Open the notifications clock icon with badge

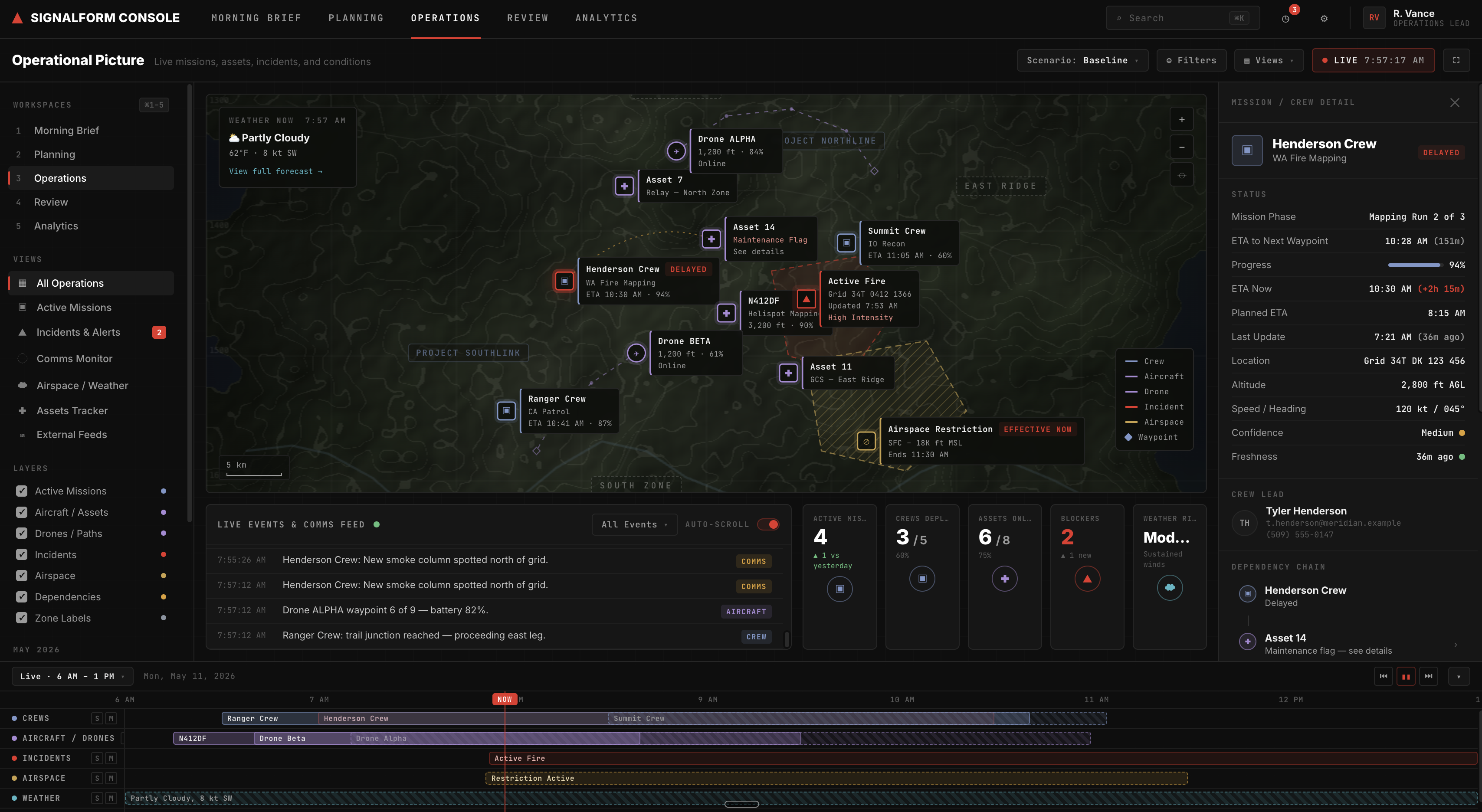(x=1285, y=18)
